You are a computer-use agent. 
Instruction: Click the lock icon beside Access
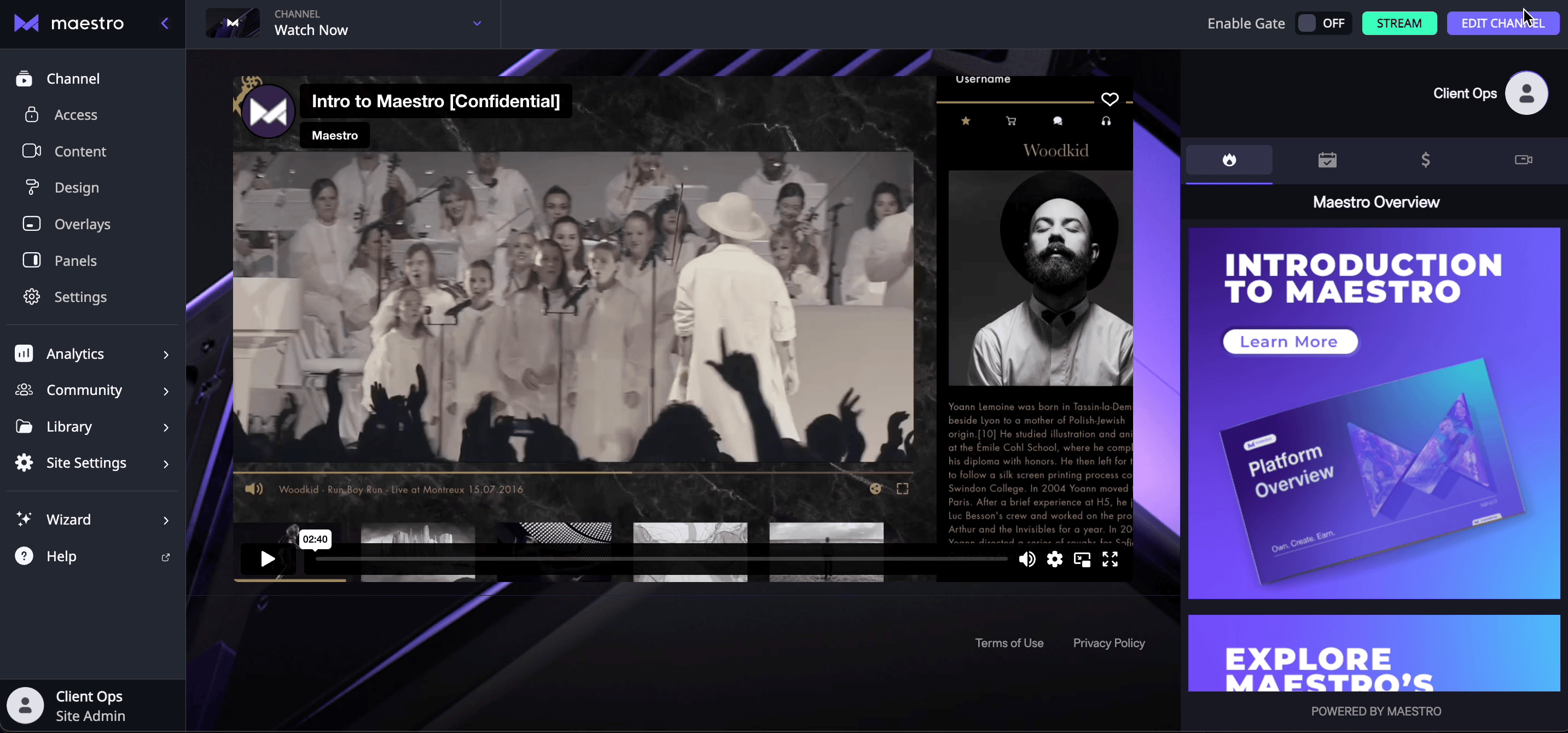32,114
